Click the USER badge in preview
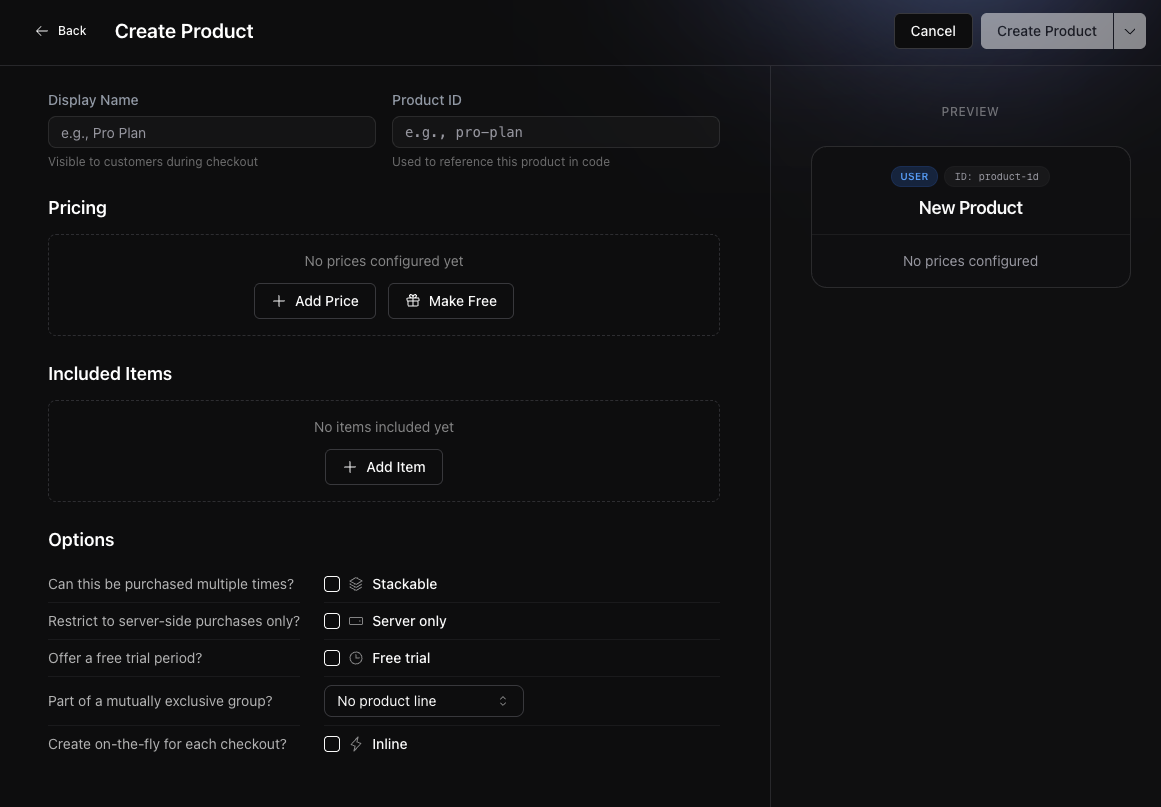 tap(914, 176)
